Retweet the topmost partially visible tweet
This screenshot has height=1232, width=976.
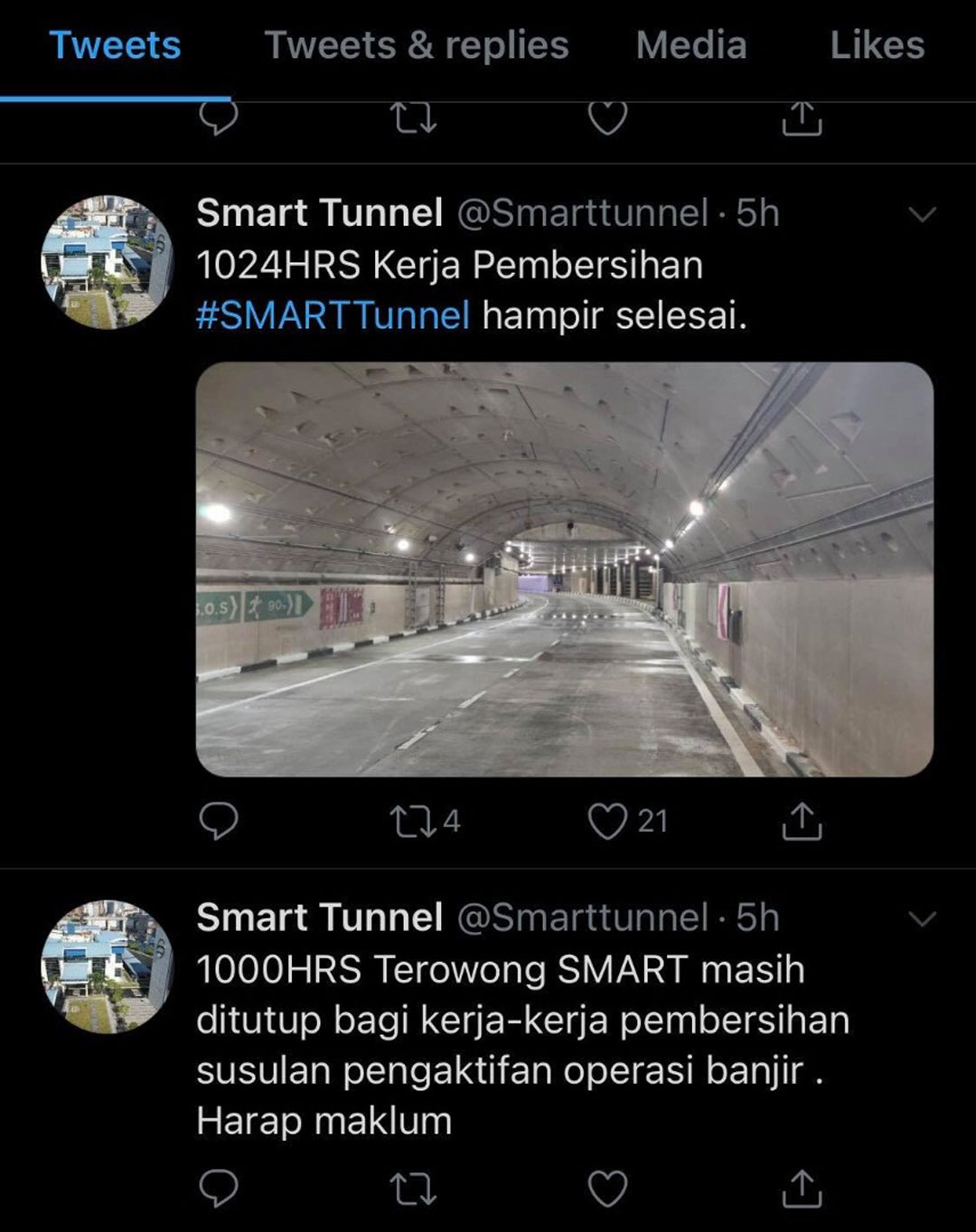coord(414,118)
